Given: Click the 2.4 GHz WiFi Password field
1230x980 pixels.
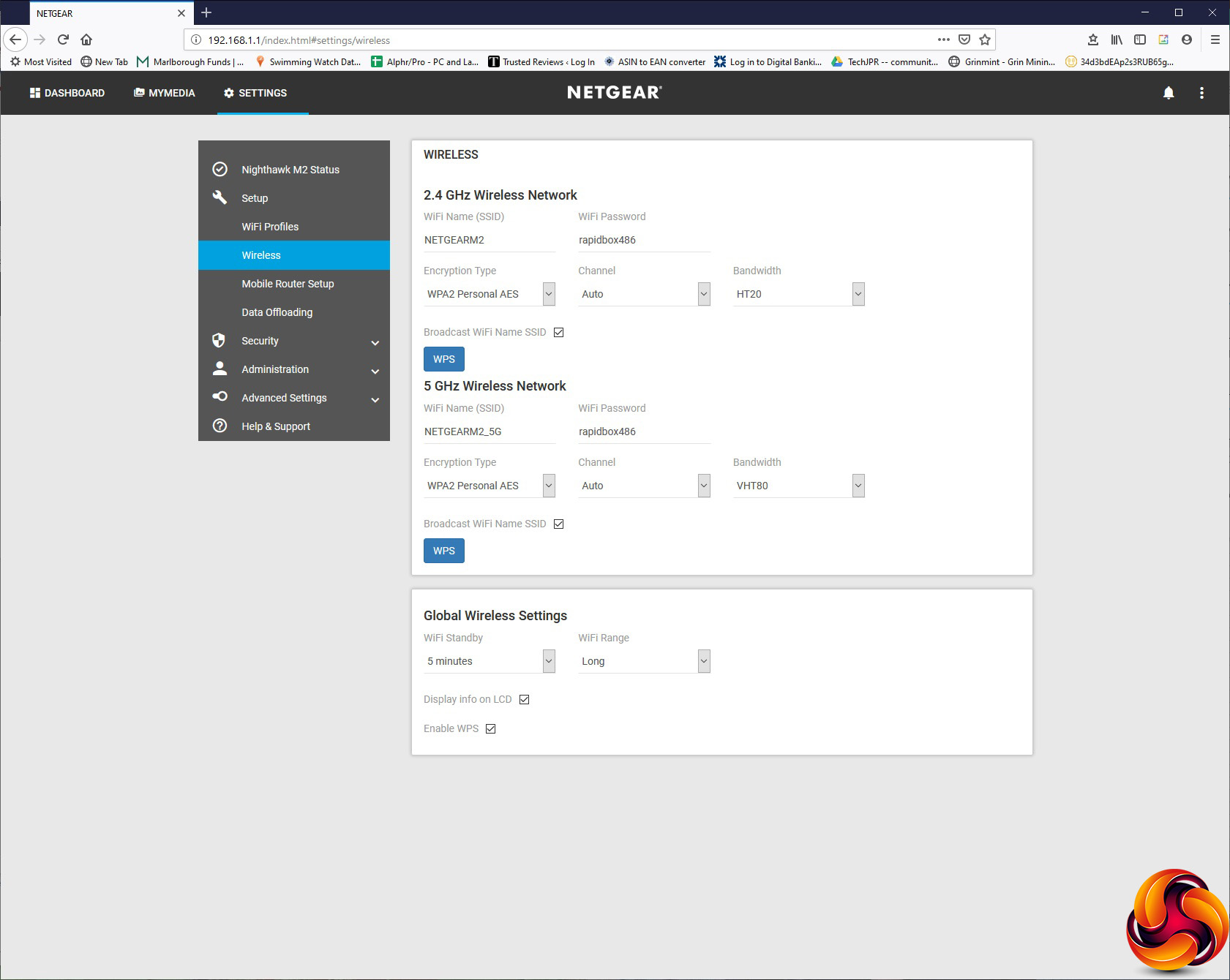Looking at the screenshot, I should [x=644, y=240].
